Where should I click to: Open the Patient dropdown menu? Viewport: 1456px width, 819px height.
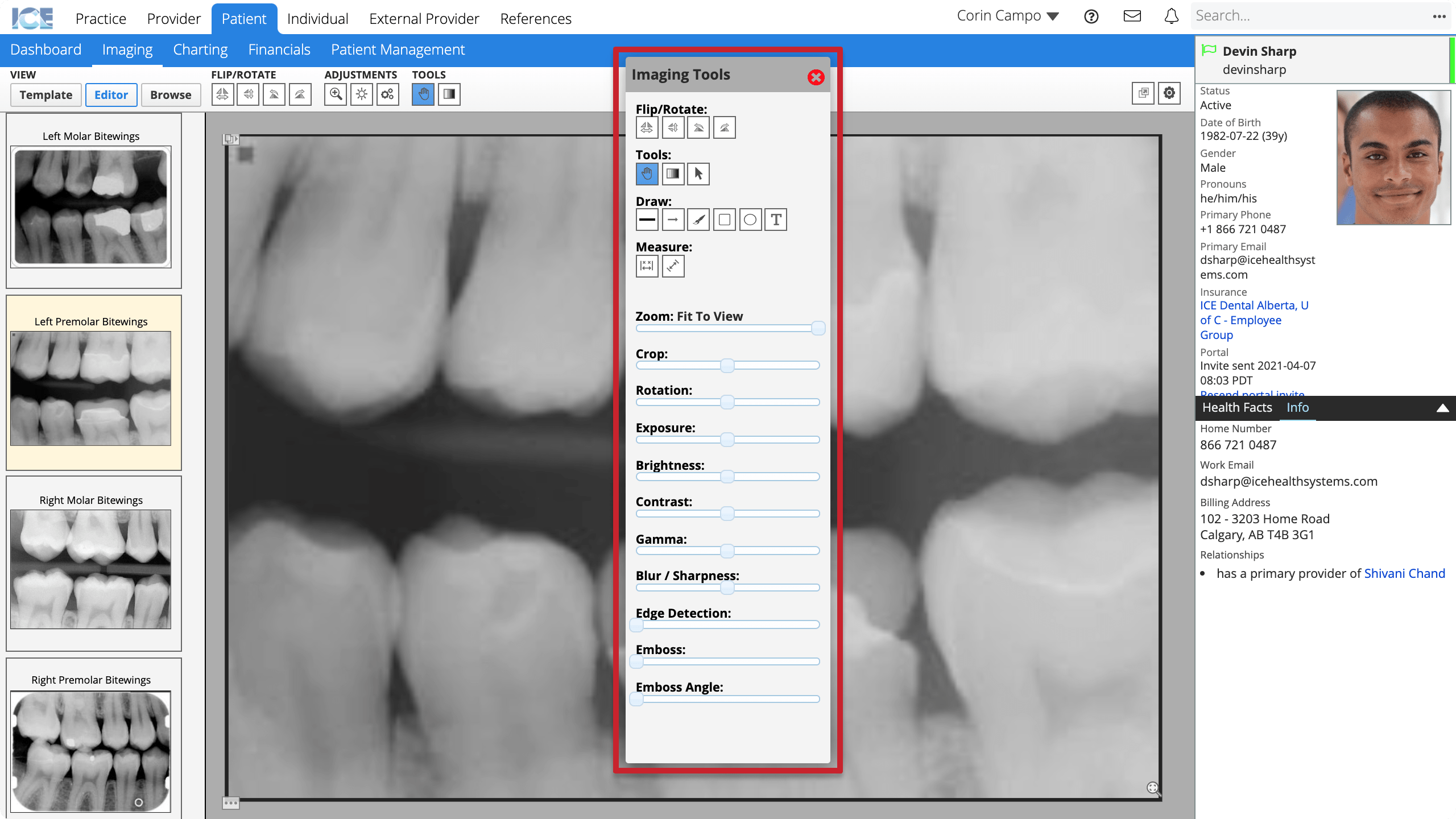click(x=243, y=18)
